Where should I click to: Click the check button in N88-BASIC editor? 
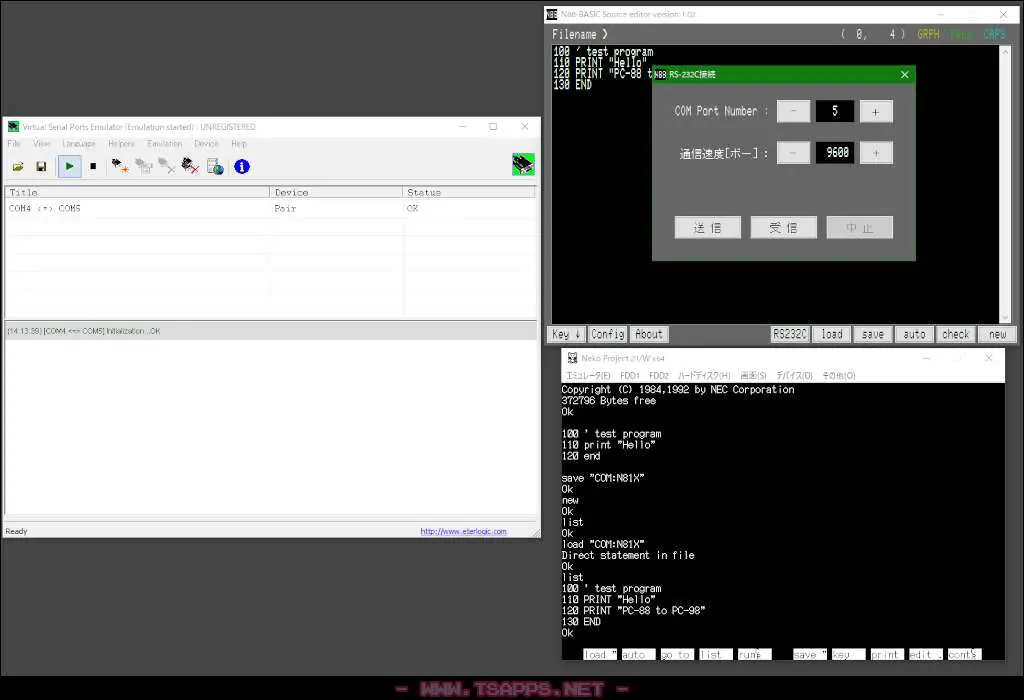pos(955,334)
